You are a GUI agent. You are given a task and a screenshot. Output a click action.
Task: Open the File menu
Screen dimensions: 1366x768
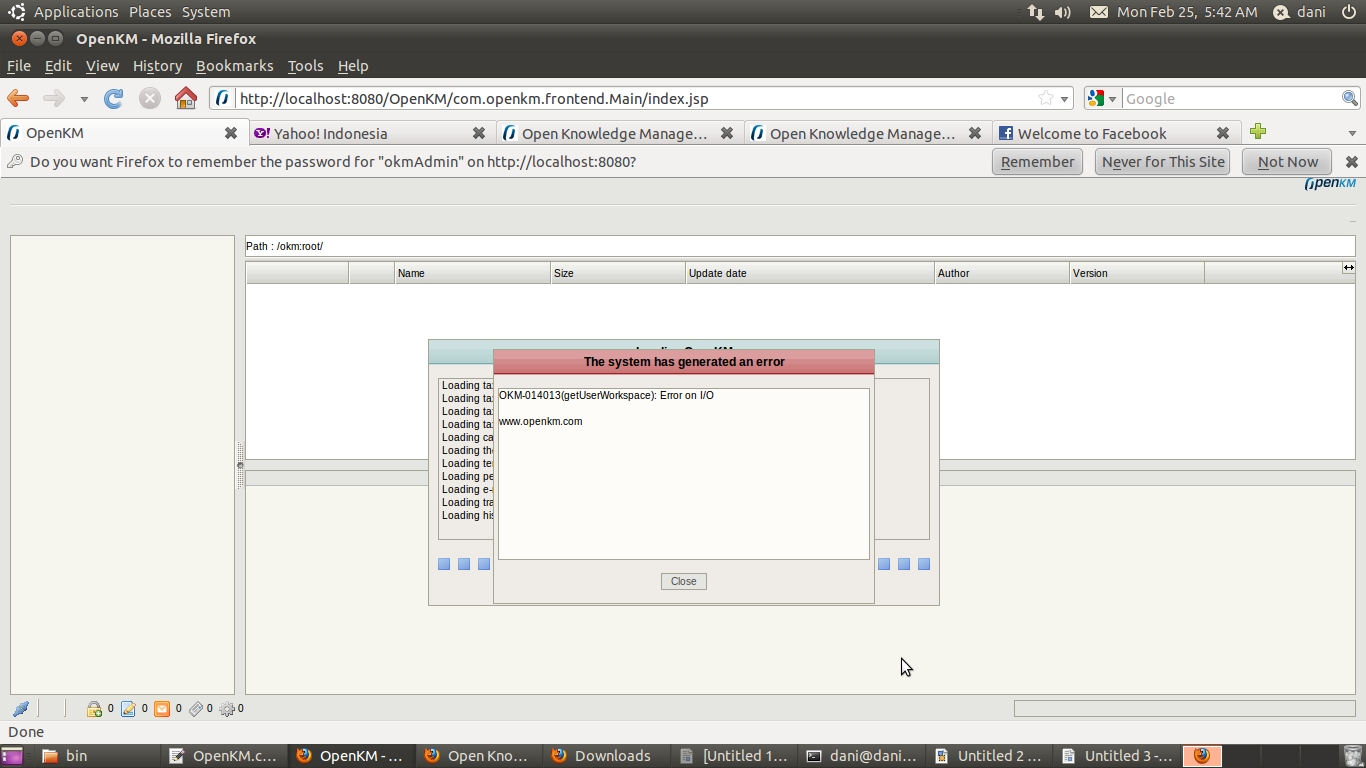19,66
